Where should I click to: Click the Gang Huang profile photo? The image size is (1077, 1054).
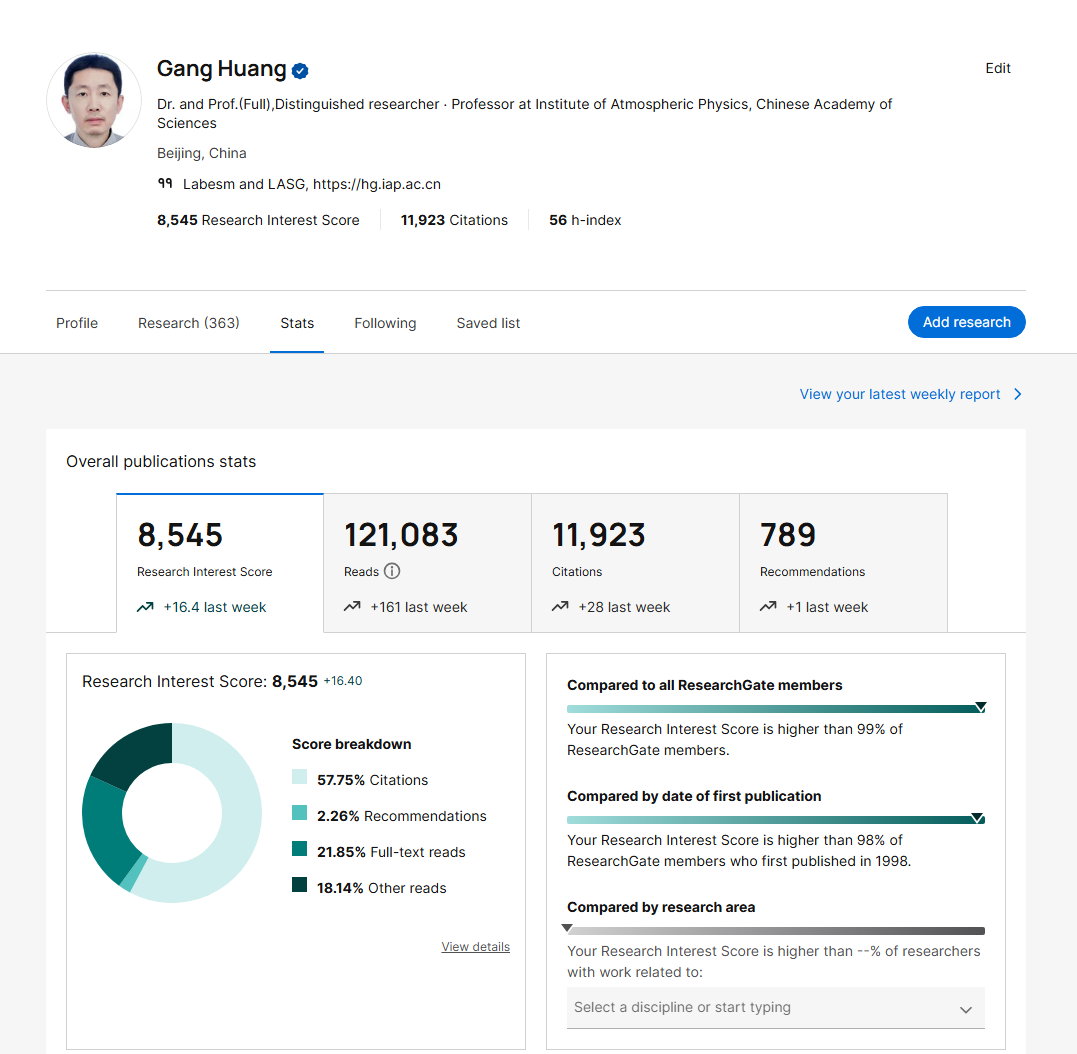coord(94,100)
